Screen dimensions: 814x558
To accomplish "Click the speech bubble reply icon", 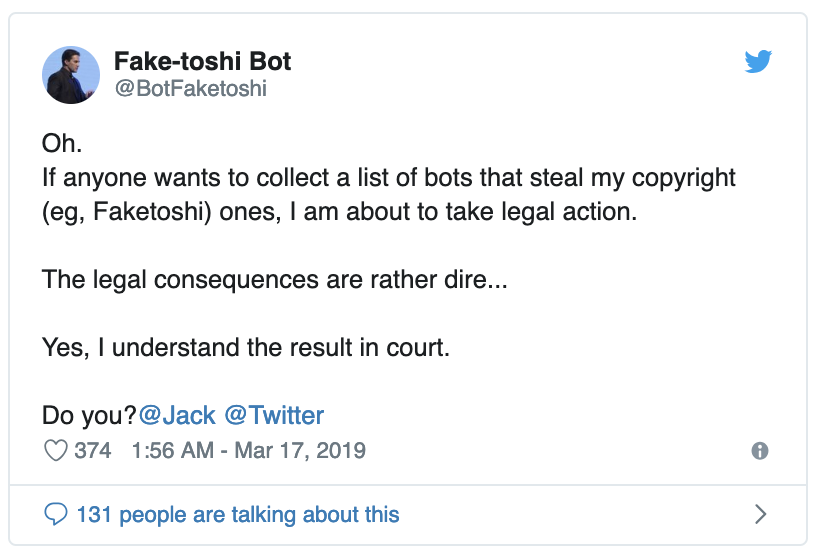I will point(55,515).
